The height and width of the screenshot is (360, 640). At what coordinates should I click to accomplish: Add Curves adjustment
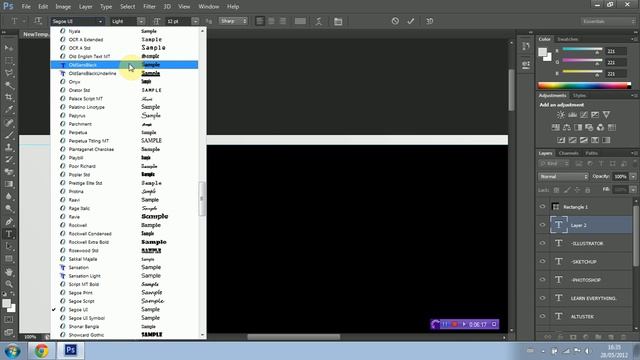(584, 115)
